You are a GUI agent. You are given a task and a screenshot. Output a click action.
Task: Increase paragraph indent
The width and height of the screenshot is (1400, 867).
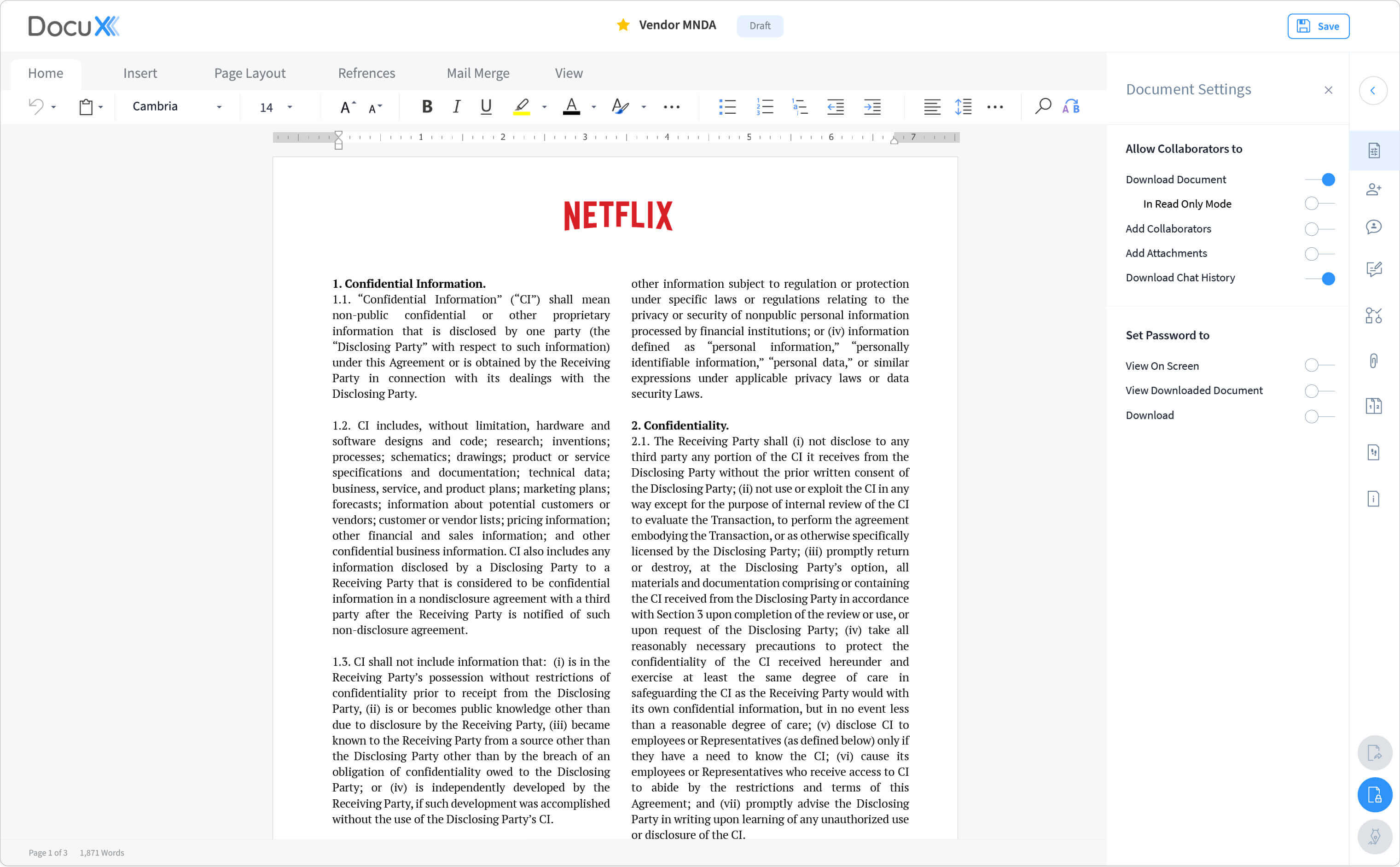872,107
